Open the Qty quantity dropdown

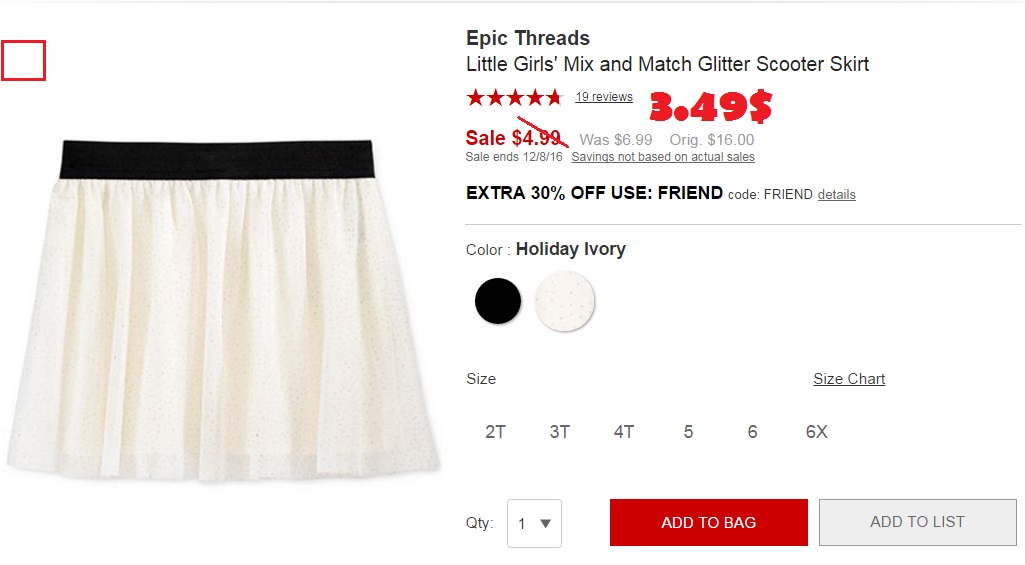534,523
